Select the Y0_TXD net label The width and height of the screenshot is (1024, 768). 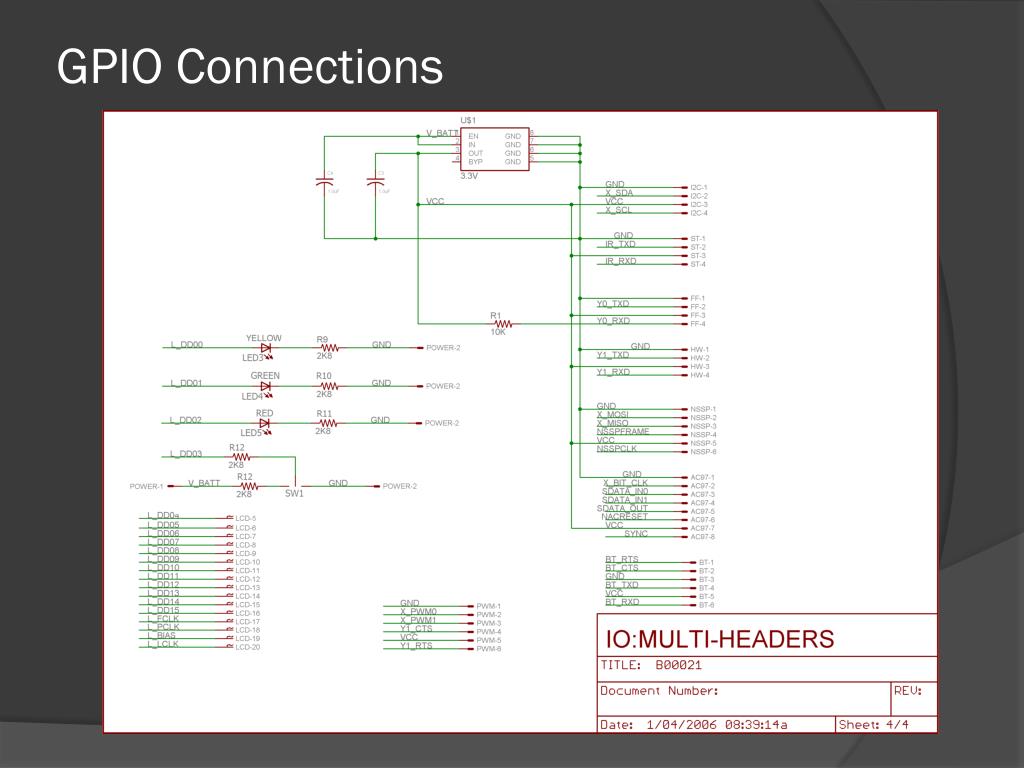pyautogui.click(x=613, y=304)
